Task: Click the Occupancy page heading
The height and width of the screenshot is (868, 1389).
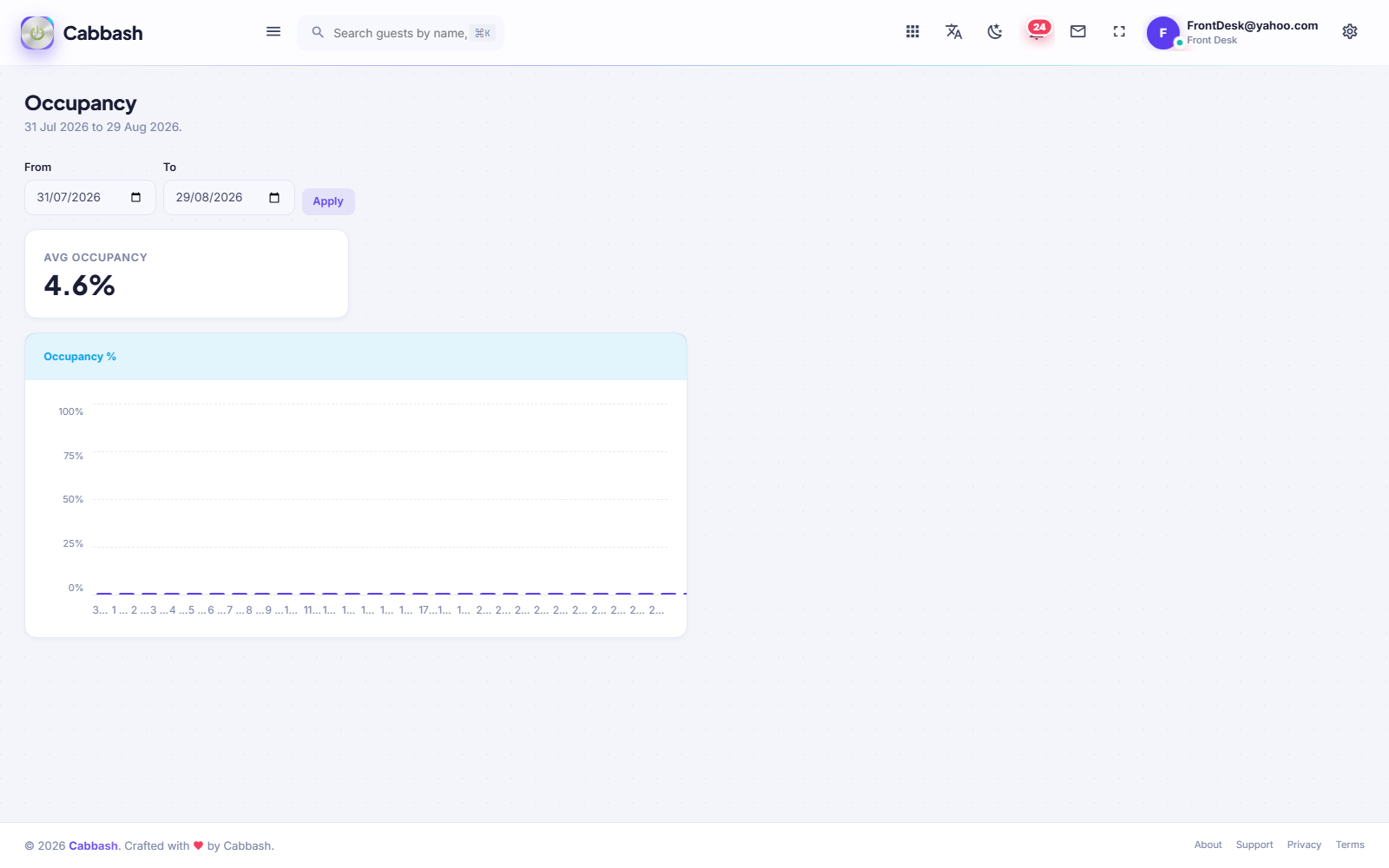Action: [81, 103]
